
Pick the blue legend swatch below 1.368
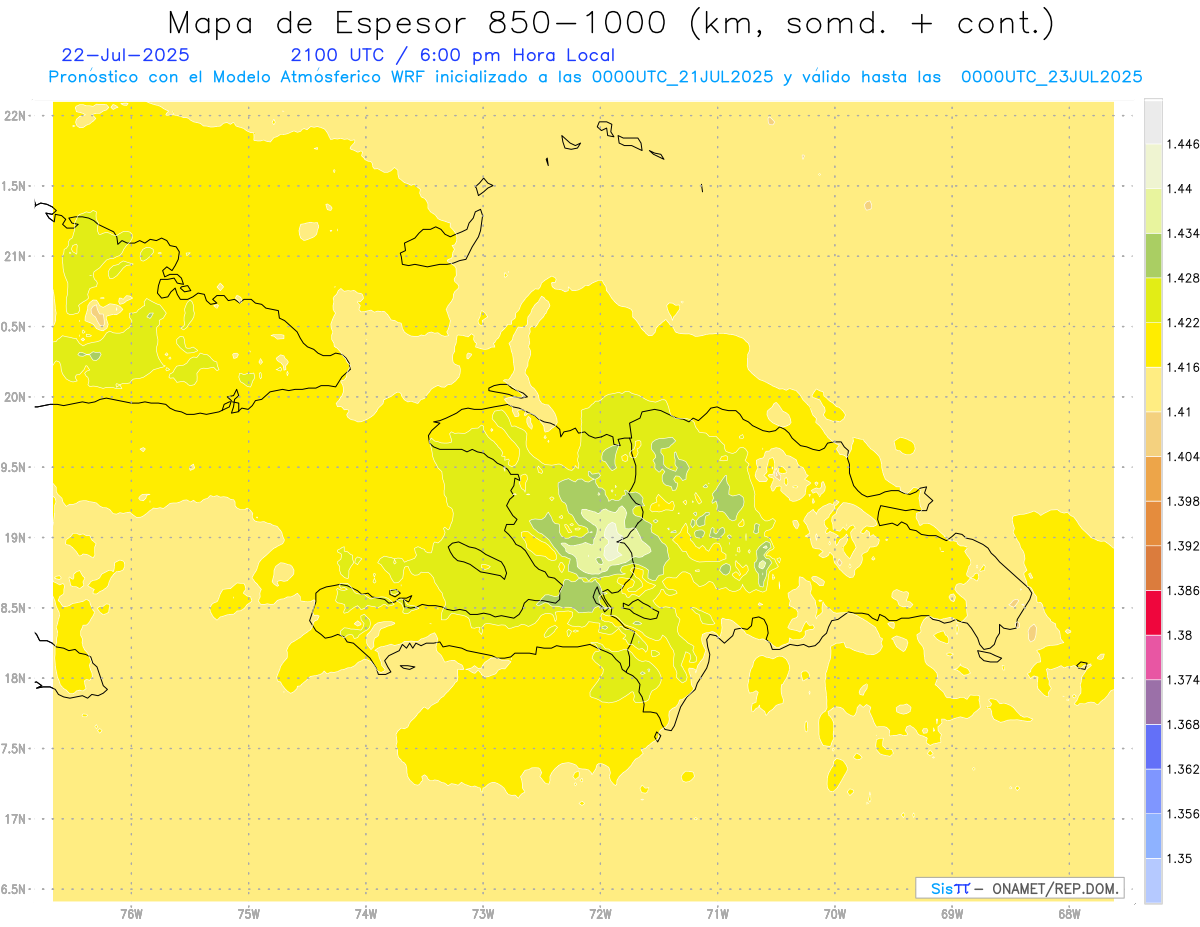pyautogui.click(x=1153, y=746)
